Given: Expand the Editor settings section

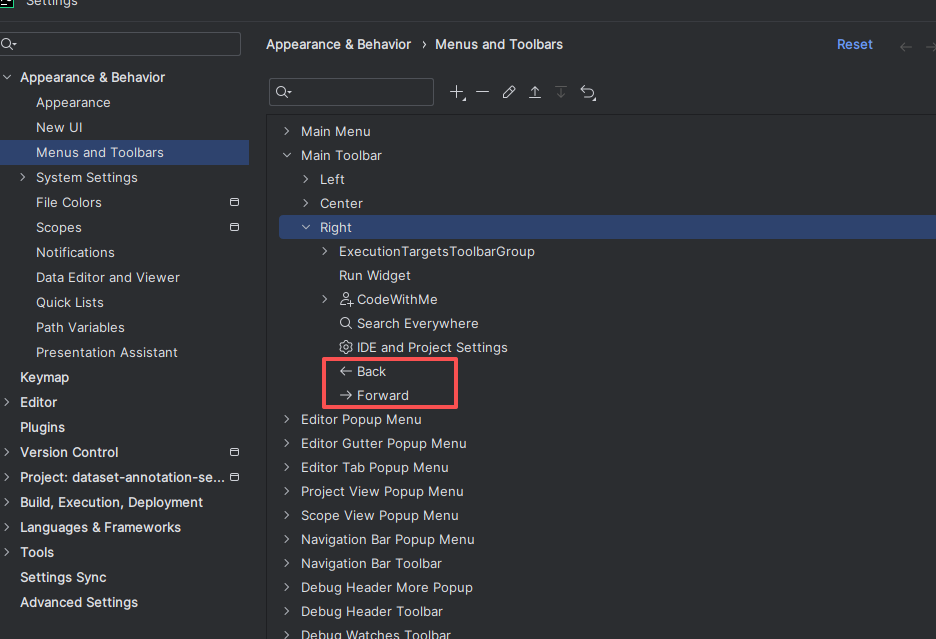Looking at the screenshot, I should coord(7,402).
